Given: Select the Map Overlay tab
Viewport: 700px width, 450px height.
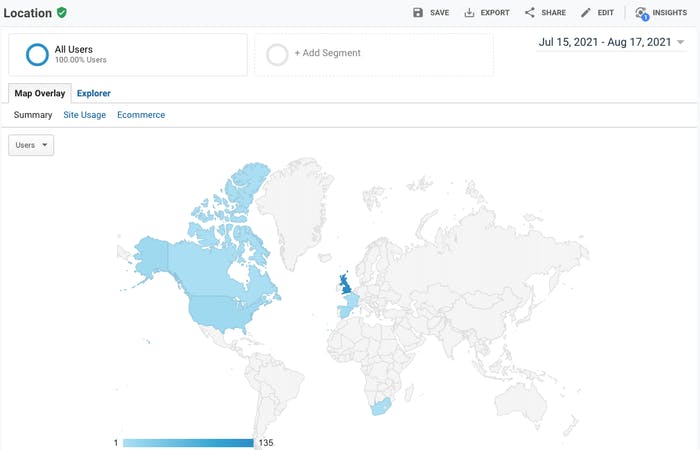Looking at the screenshot, I should (40, 93).
